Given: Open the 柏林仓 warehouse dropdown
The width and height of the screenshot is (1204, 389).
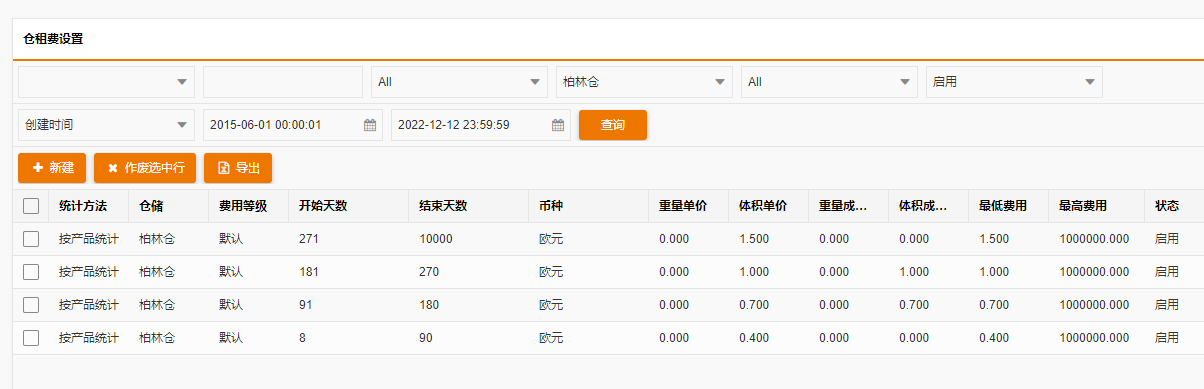Looking at the screenshot, I should pyautogui.click(x=644, y=82).
